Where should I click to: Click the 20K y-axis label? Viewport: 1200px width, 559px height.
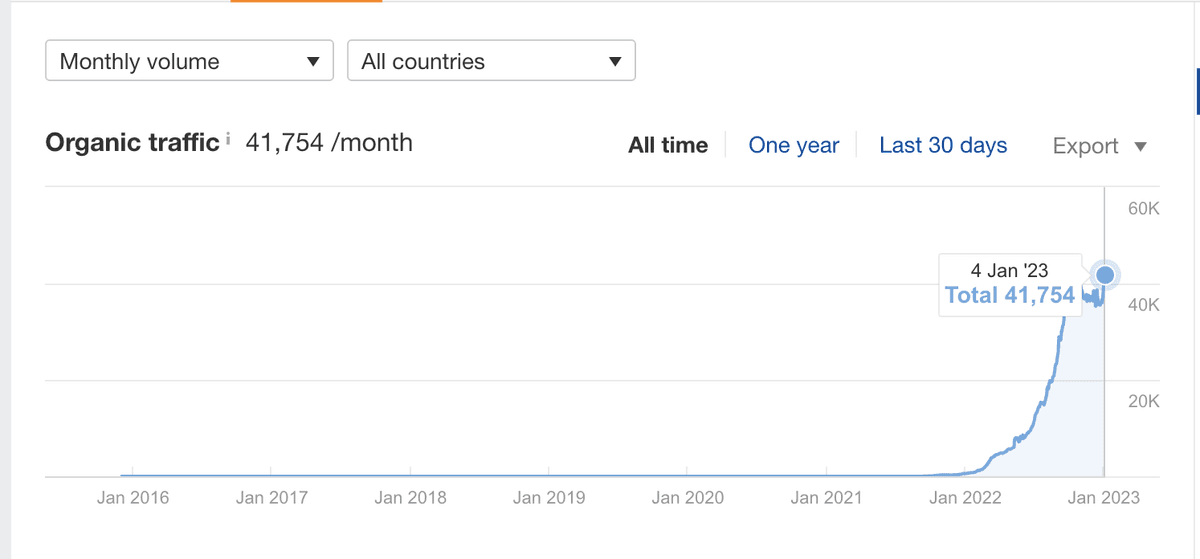point(1143,401)
